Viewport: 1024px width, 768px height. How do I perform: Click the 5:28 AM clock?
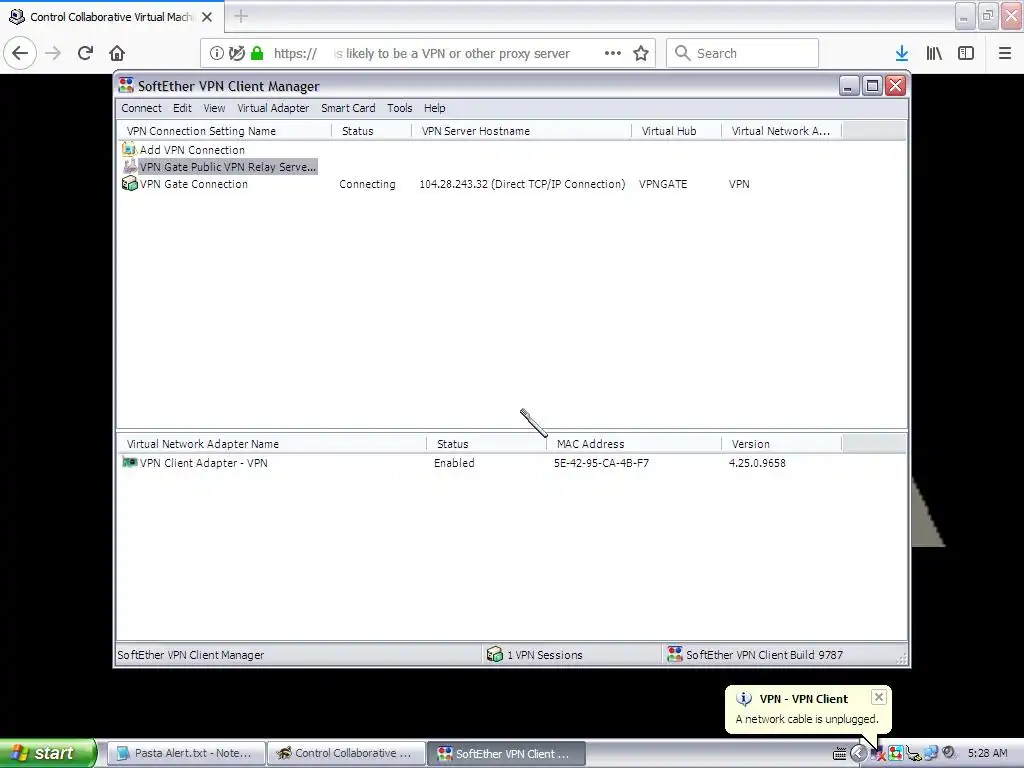point(987,753)
